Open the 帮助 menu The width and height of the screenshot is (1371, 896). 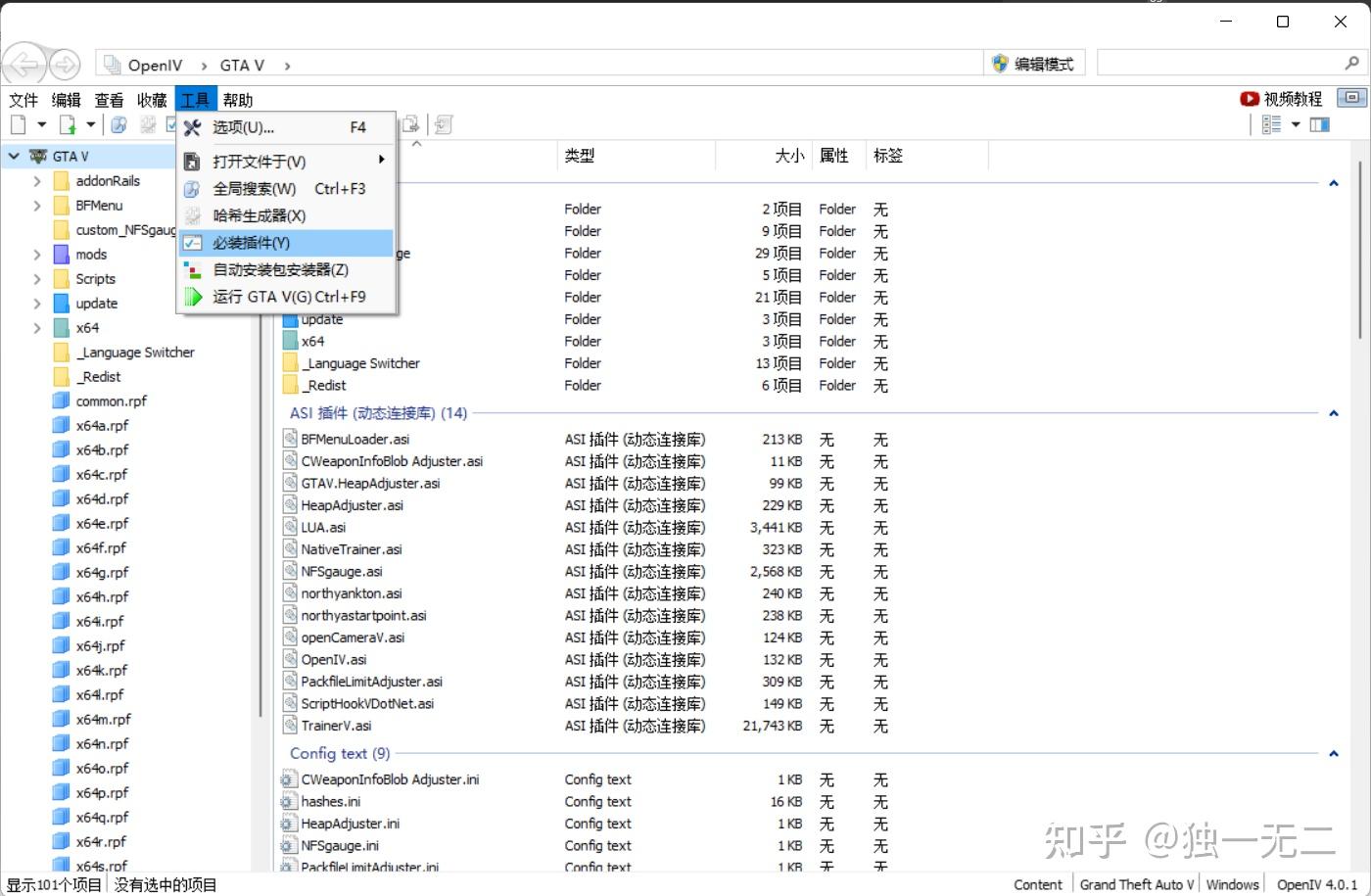(237, 98)
